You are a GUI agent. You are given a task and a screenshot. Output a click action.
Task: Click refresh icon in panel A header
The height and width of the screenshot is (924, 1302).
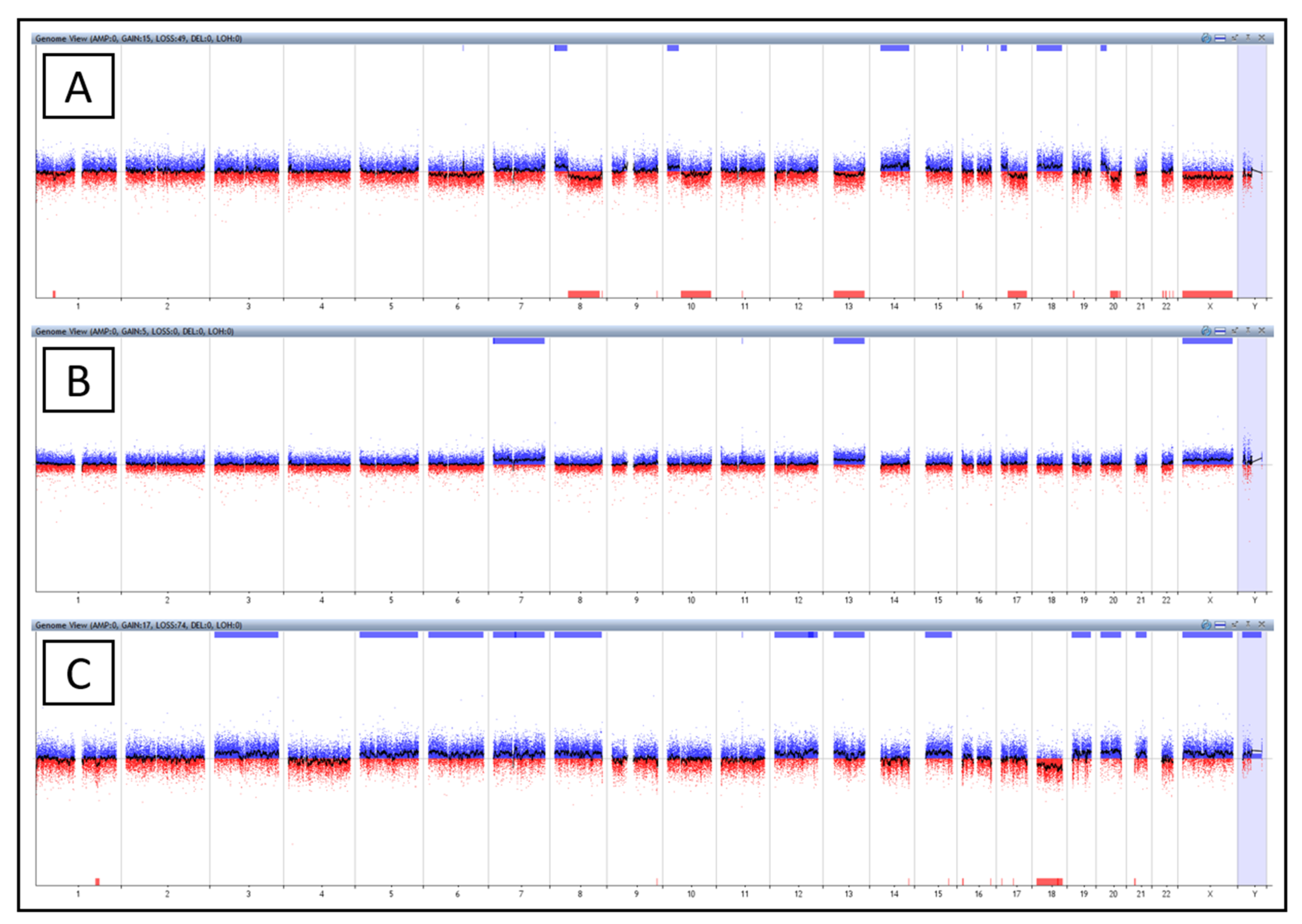[x=1206, y=38]
